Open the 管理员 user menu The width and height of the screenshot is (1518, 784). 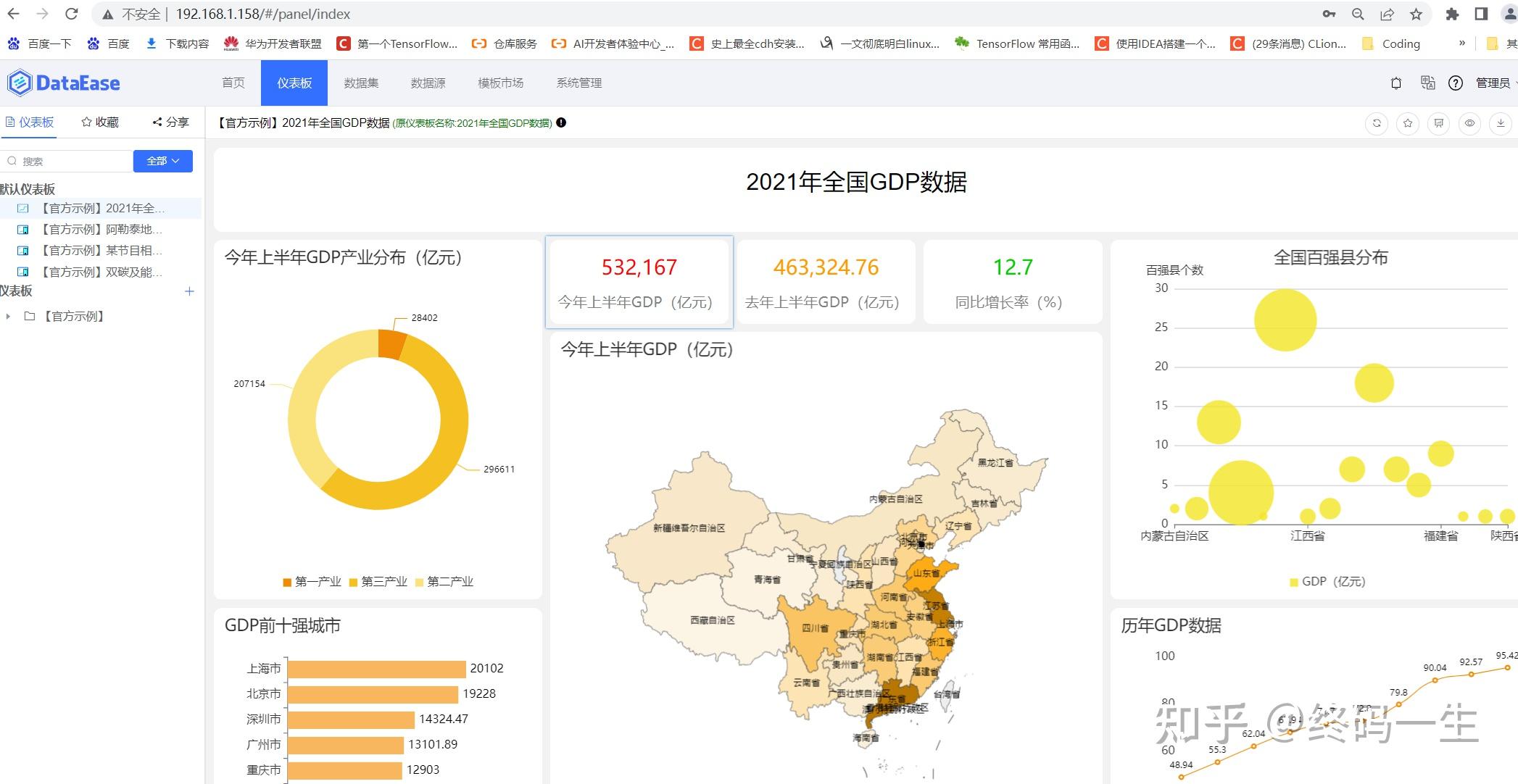(1493, 83)
